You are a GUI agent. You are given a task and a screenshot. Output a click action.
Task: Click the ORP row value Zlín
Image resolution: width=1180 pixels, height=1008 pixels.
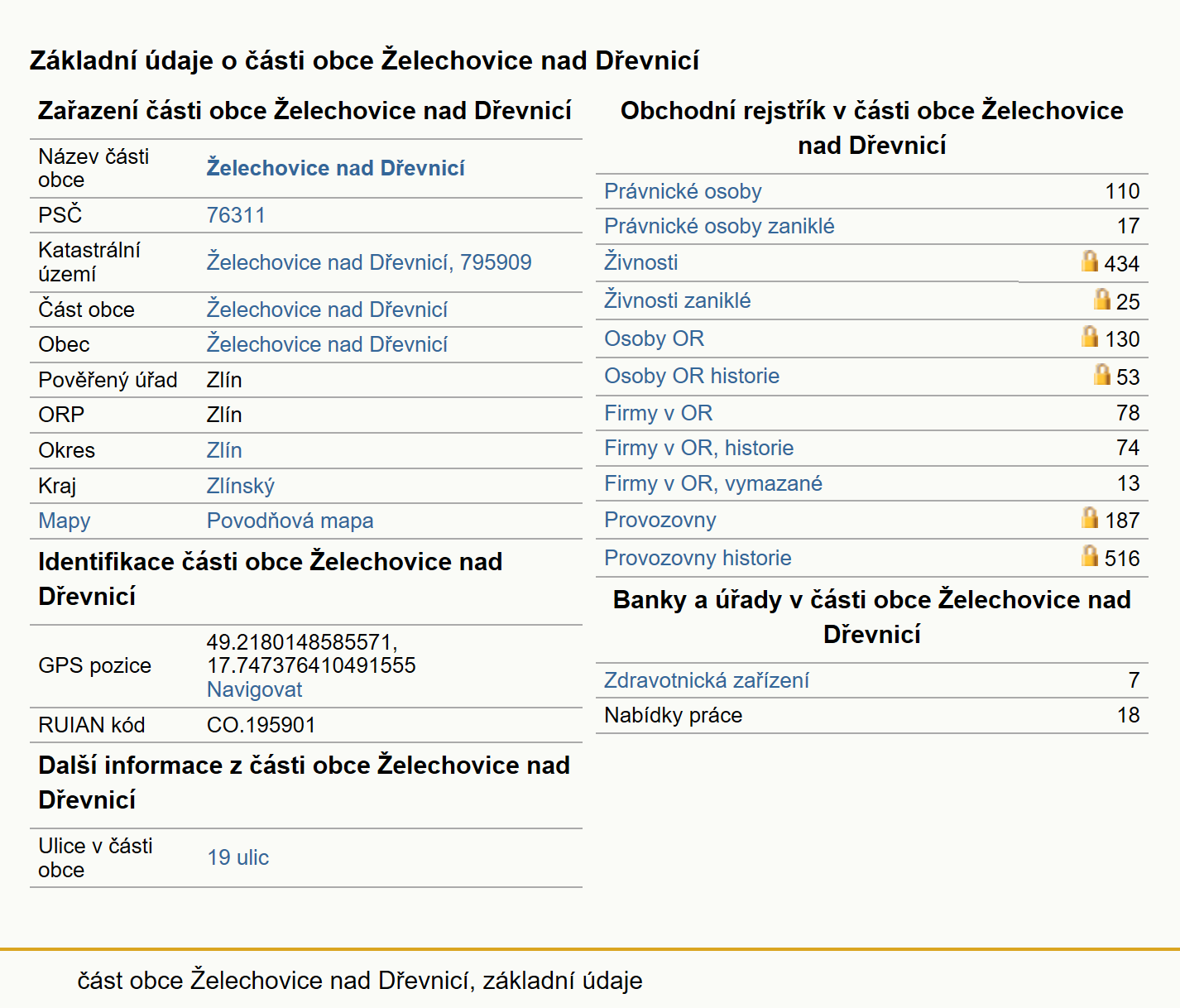pos(224,415)
